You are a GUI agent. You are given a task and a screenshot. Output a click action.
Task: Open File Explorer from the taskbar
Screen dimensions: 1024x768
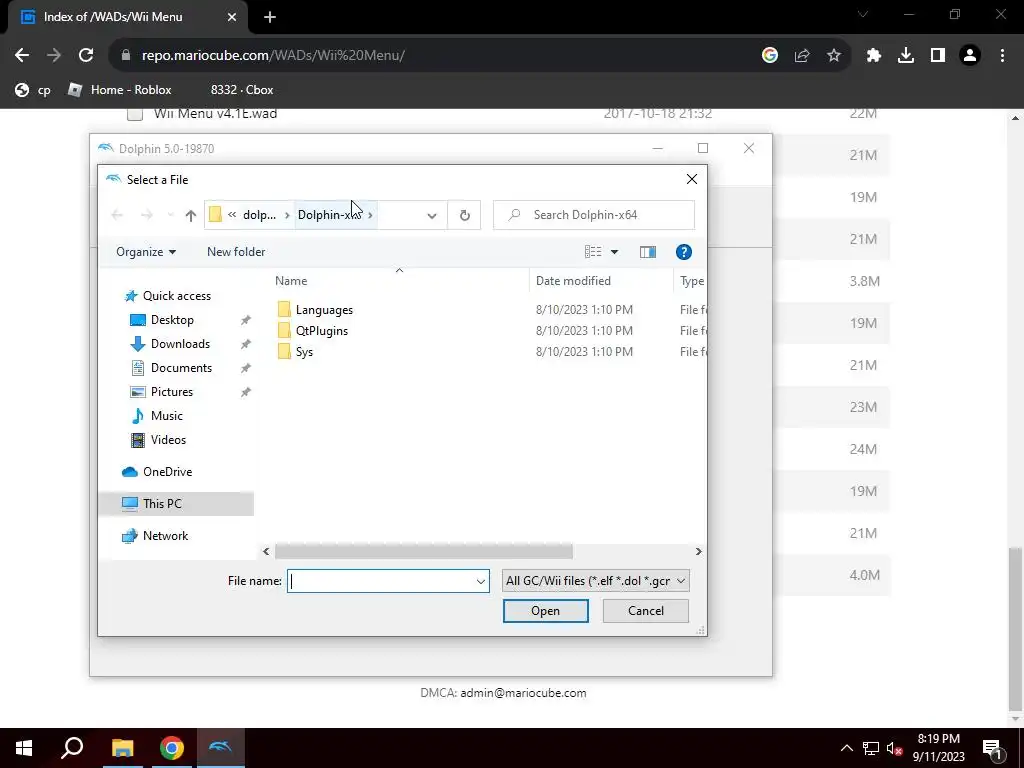click(123, 748)
